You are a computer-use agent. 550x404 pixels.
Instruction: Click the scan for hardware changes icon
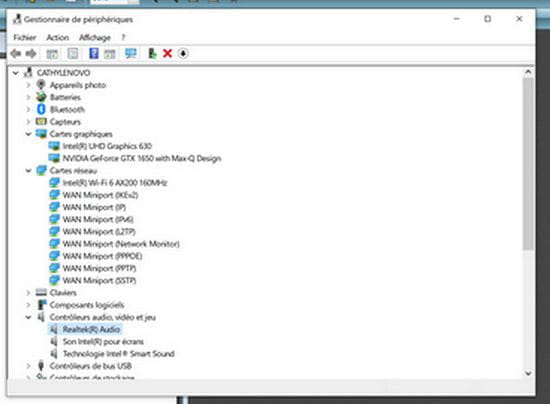[130, 53]
